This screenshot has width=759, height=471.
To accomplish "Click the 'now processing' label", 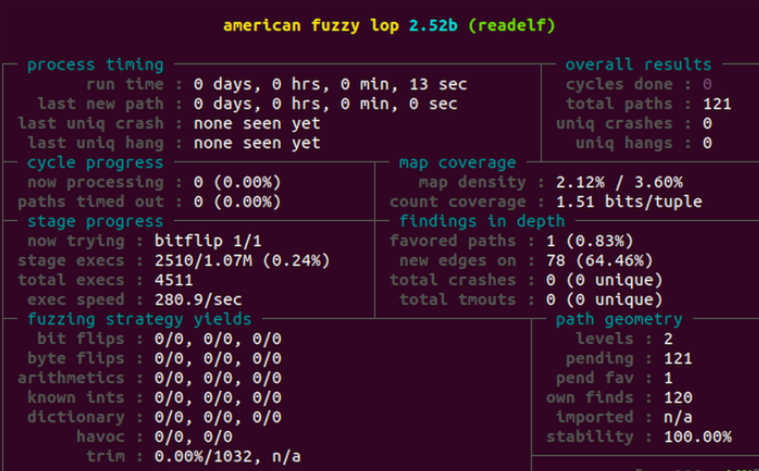I will point(96,182).
